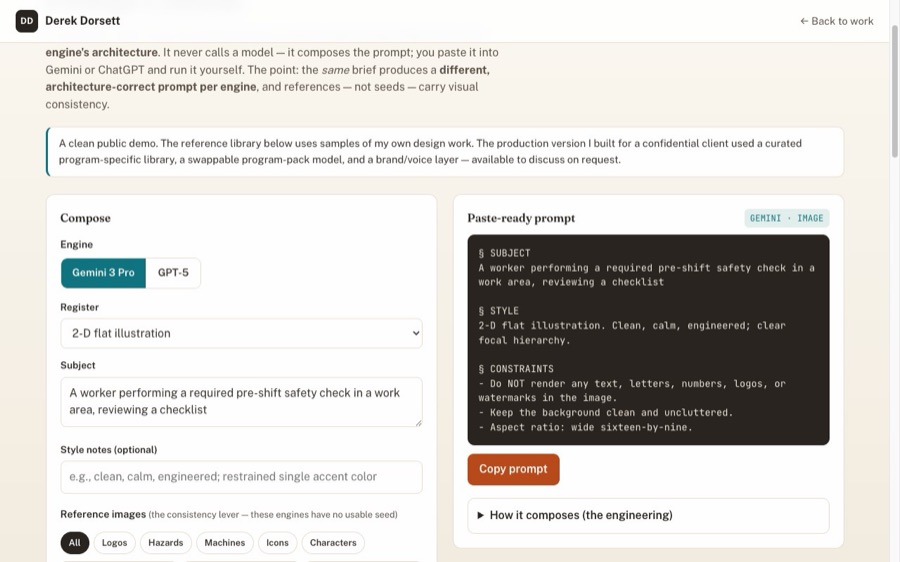Screen dimensions: 900x562
Task: Expand How it composes section
Action: point(648,516)
